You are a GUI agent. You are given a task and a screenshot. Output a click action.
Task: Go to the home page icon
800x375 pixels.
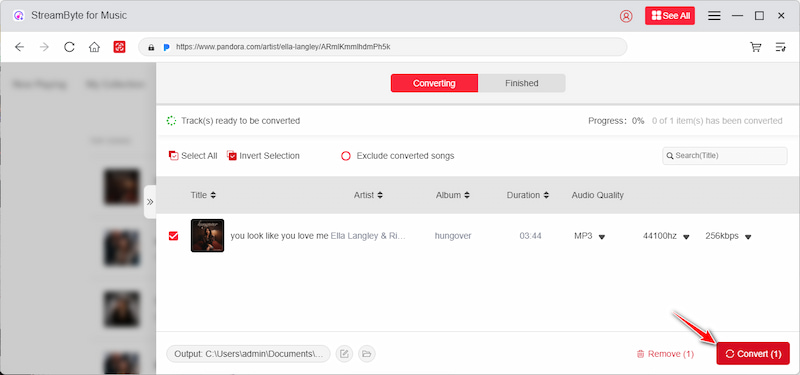point(94,47)
